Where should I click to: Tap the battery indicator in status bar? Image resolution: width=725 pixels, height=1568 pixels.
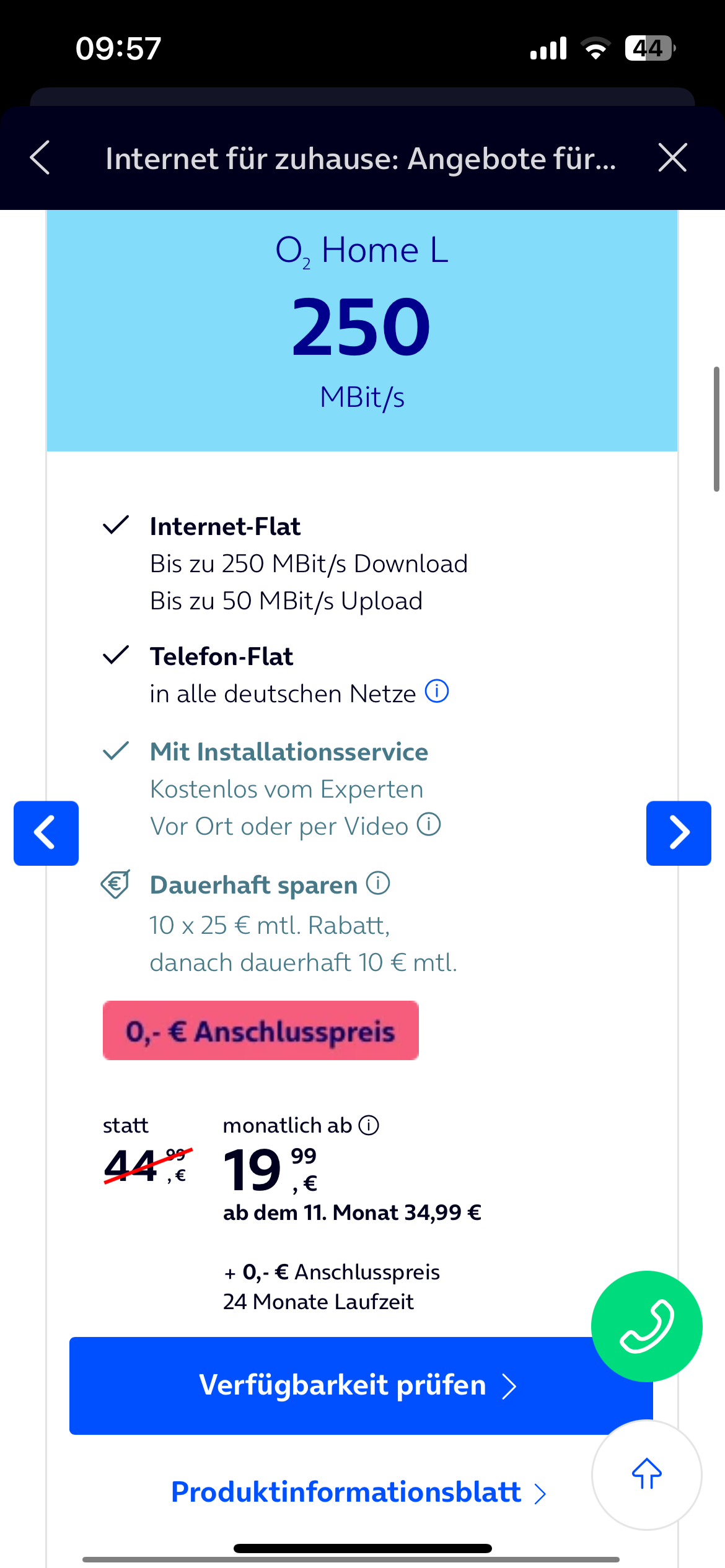pos(649,48)
